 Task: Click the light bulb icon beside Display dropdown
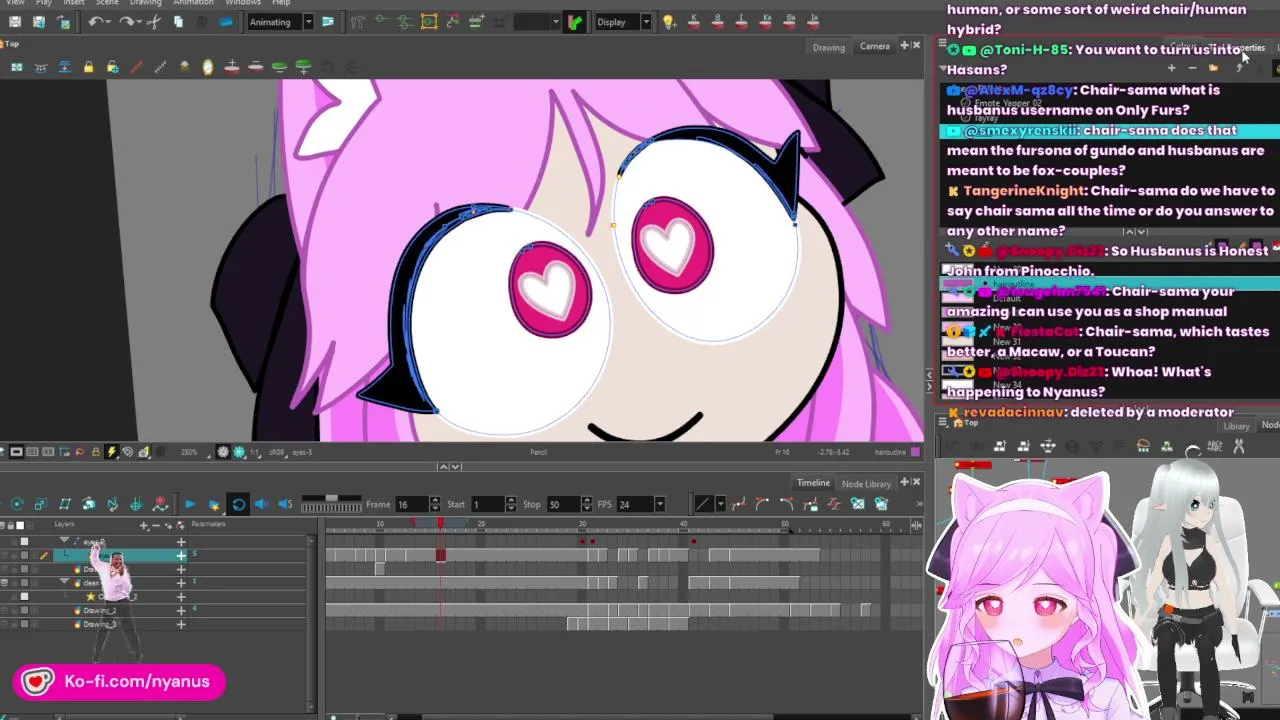pyautogui.click(x=668, y=22)
